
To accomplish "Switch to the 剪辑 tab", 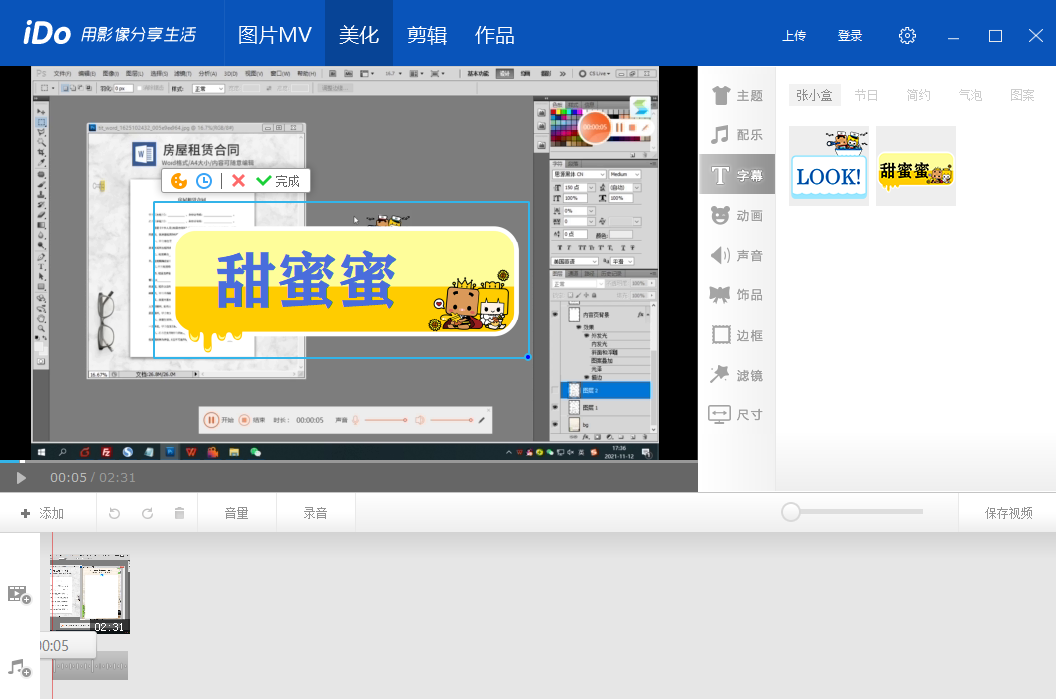I will pos(427,35).
